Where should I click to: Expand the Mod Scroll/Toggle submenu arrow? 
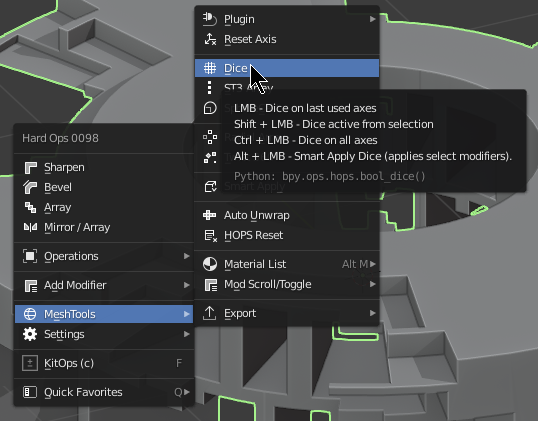[373, 284]
